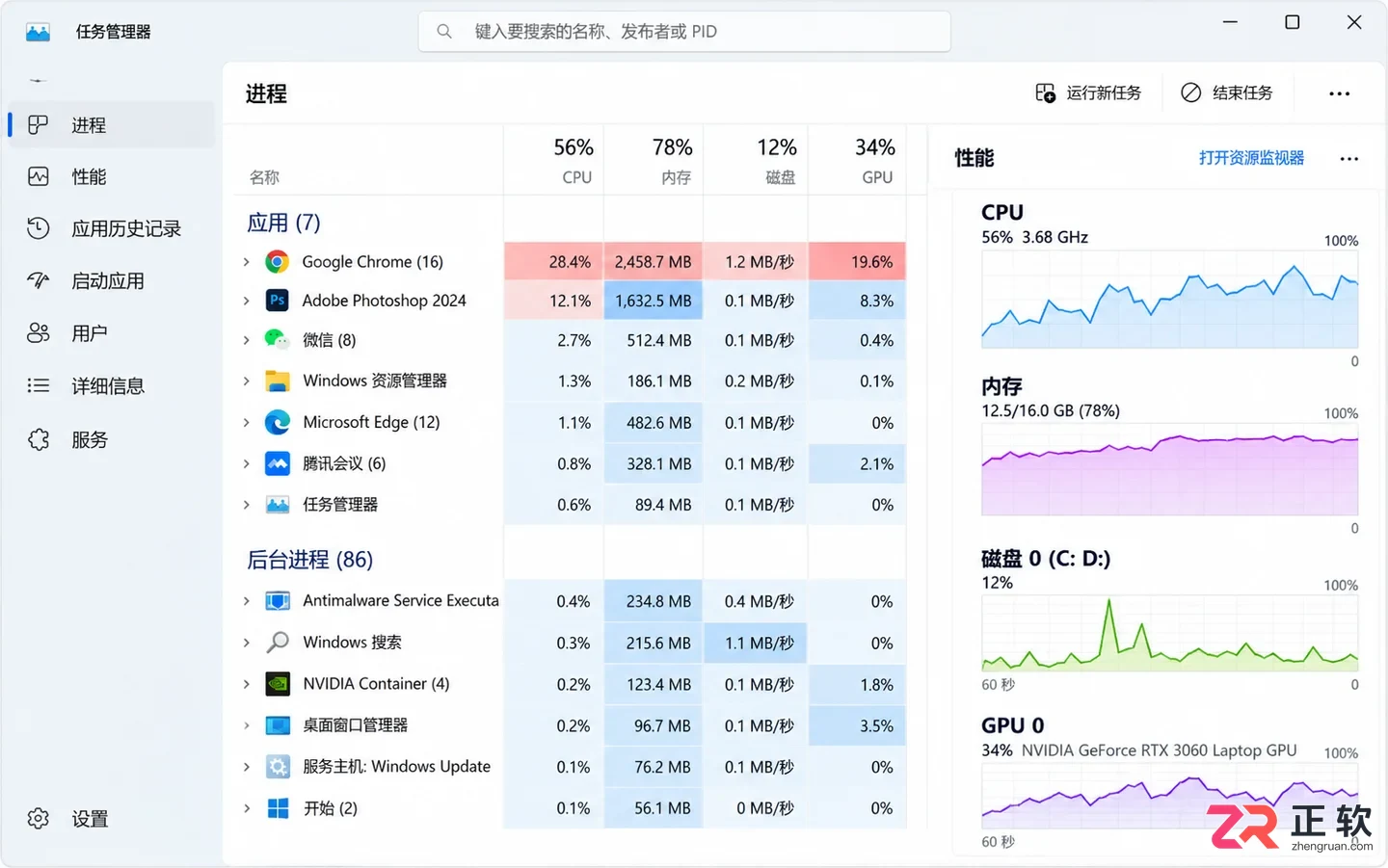The image size is (1388, 868).
Task: Sort processes by the CPU column header
Action: tap(554, 161)
